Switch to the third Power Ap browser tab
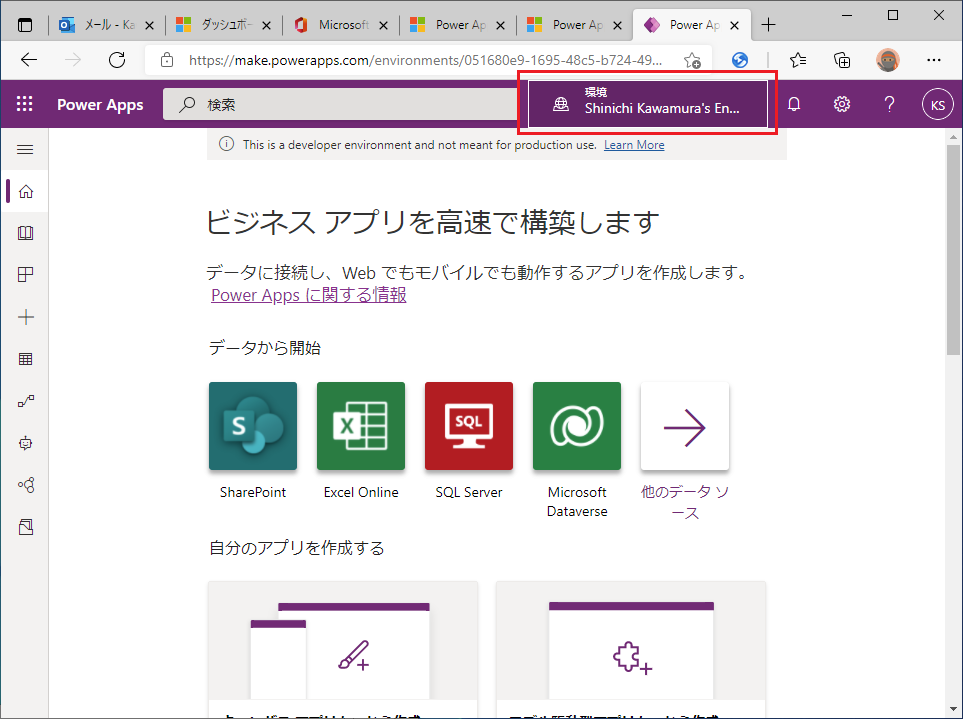Image resolution: width=963 pixels, height=719 pixels. point(693,25)
